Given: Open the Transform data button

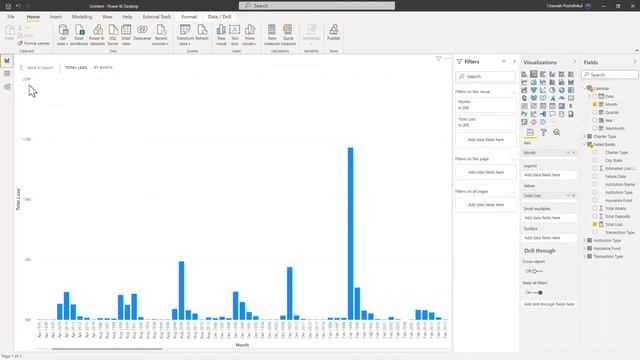Looking at the screenshot, I should click(x=185, y=35).
